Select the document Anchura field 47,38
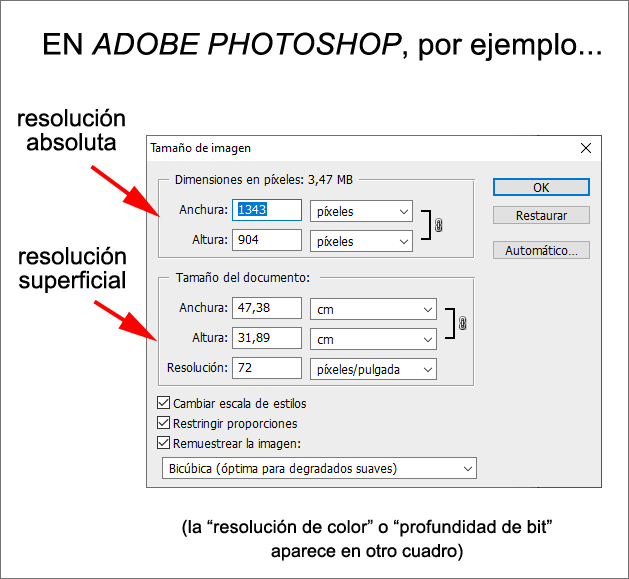629x579 pixels. tap(266, 309)
